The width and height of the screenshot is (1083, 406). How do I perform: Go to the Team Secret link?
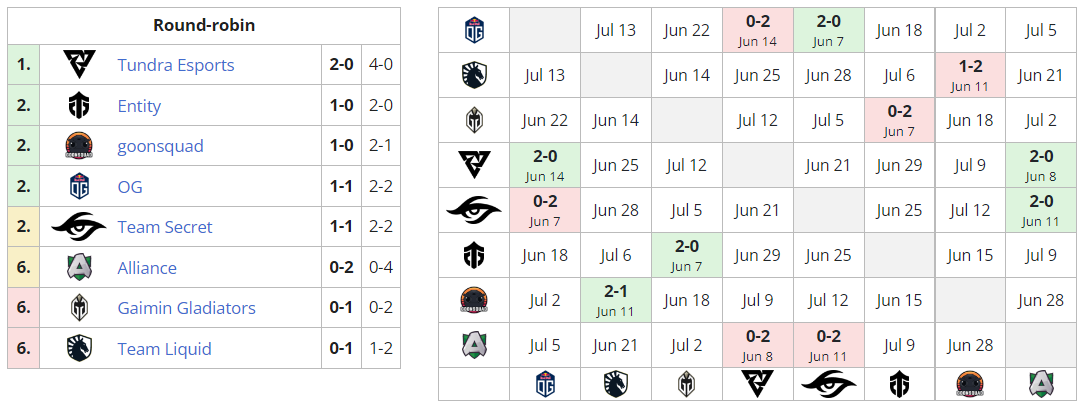165,227
